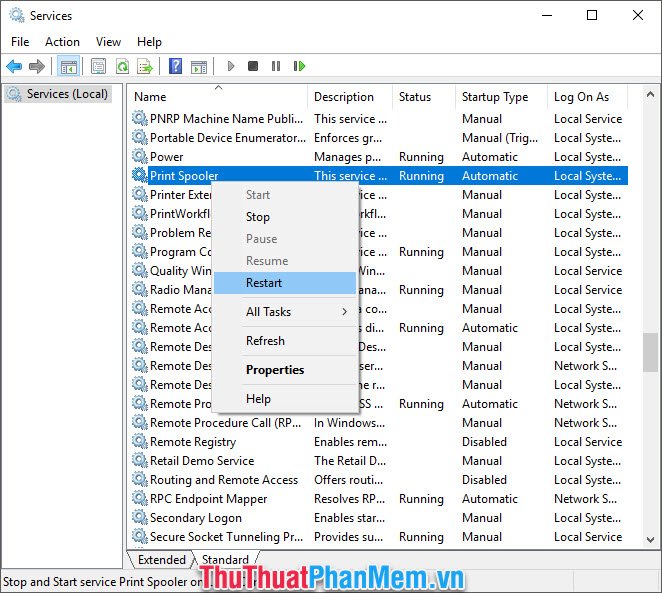Click the Export List toolbar icon

pos(145,66)
